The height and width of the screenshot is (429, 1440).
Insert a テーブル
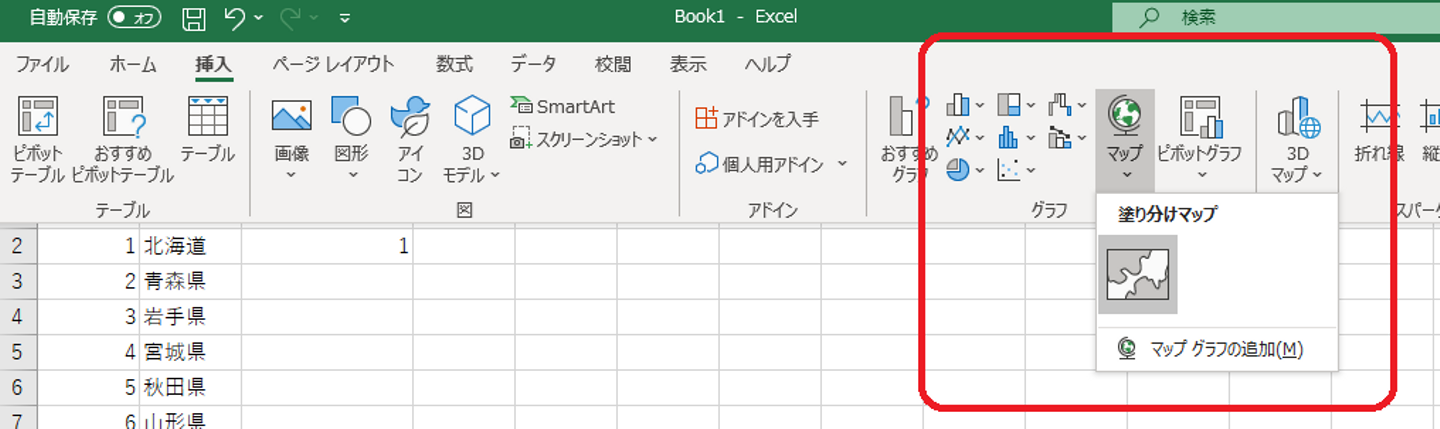(208, 130)
